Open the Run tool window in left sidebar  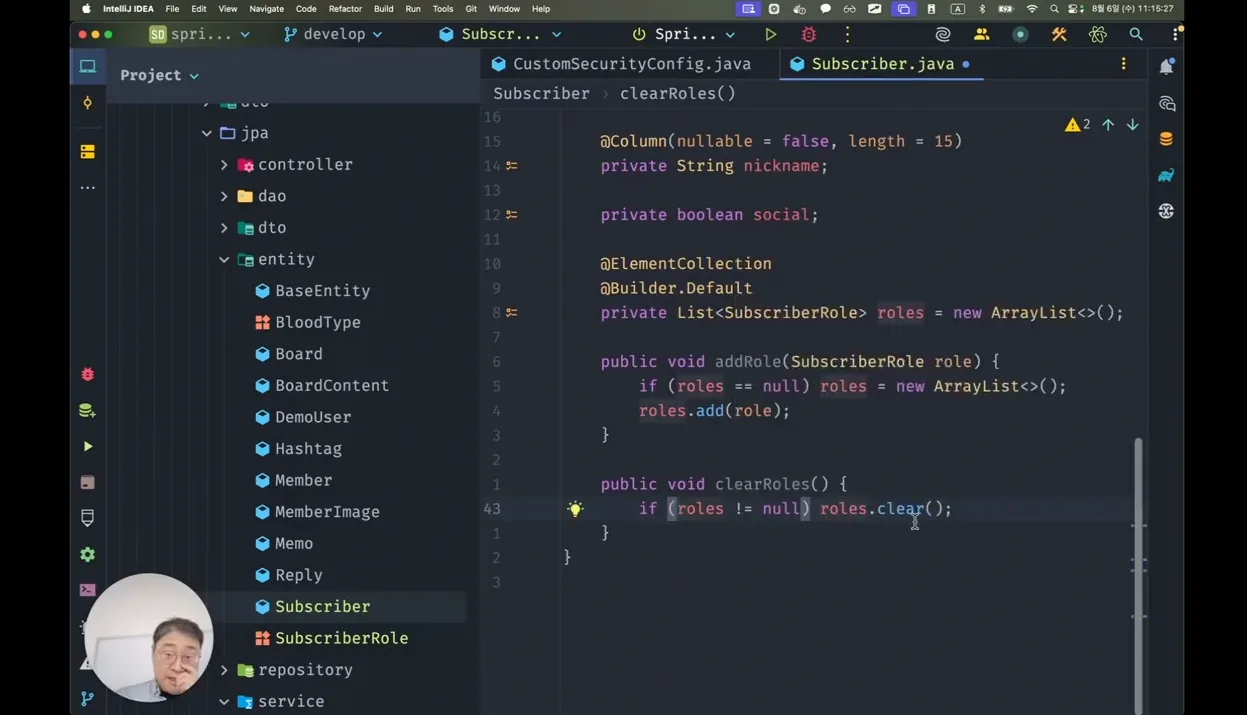click(88, 446)
